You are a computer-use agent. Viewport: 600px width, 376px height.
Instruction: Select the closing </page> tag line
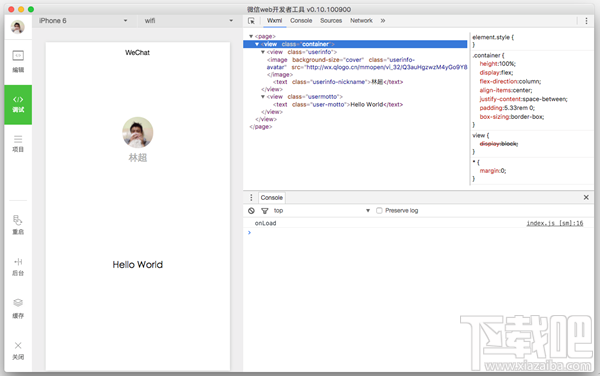pos(261,127)
